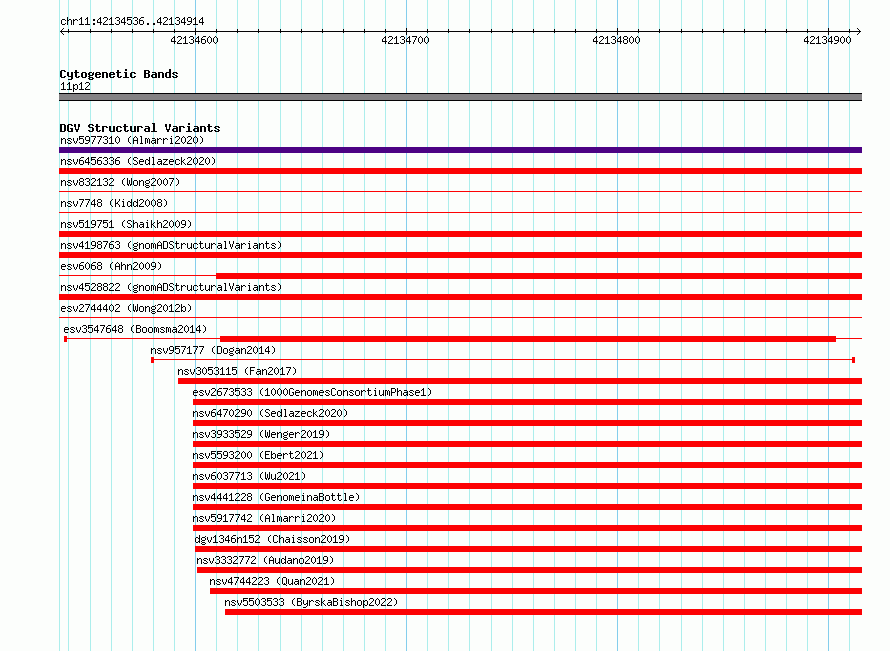Click ruler position 42134800
890x651 pixels.
[x=616, y=40]
